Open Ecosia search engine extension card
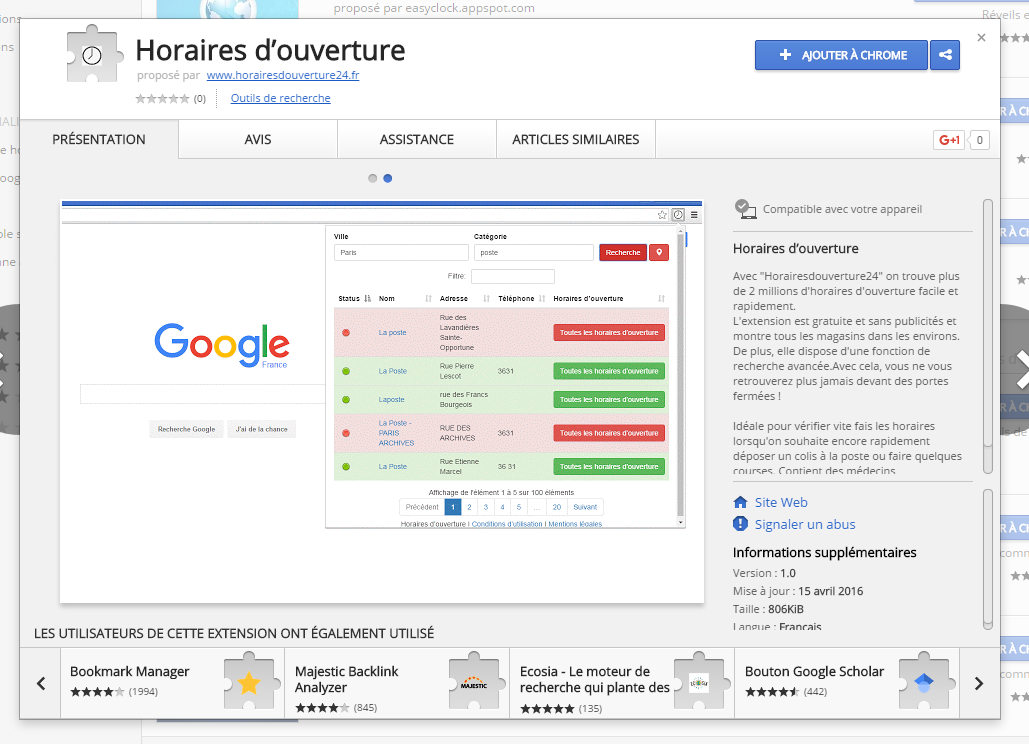The image size is (1029, 744). (x=622, y=683)
